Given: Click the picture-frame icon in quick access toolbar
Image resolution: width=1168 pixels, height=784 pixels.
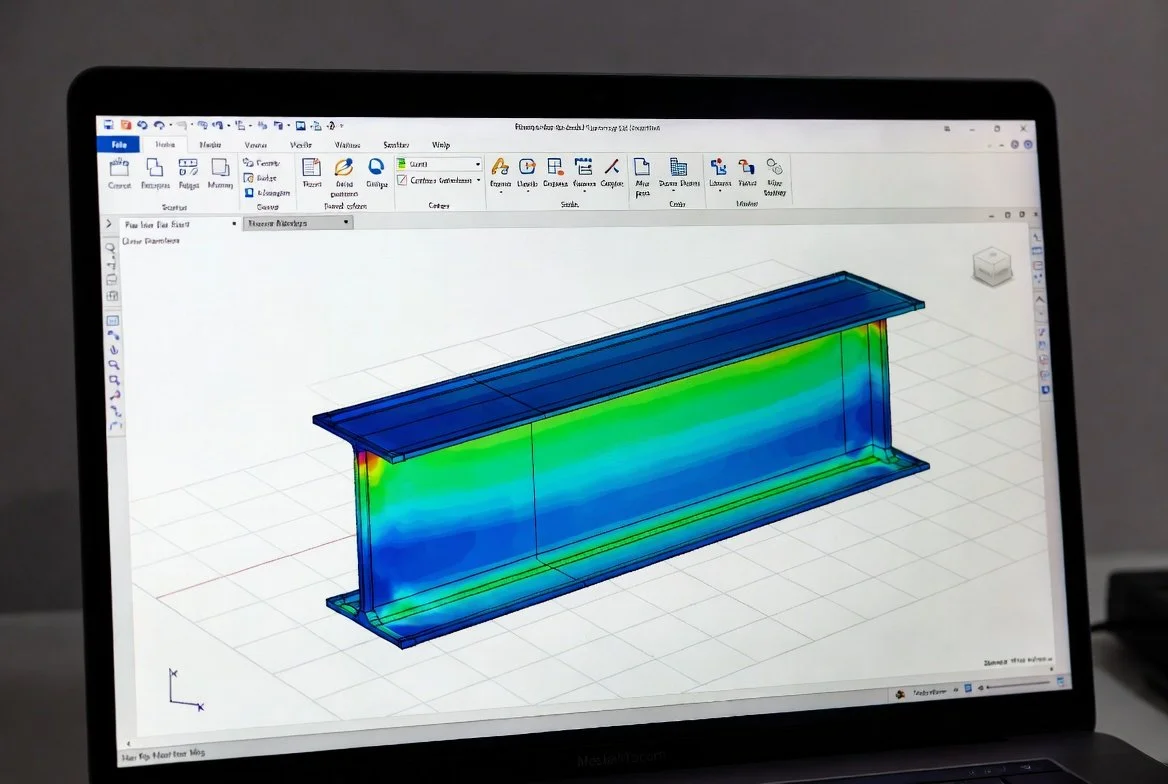Looking at the screenshot, I should [x=300, y=126].
